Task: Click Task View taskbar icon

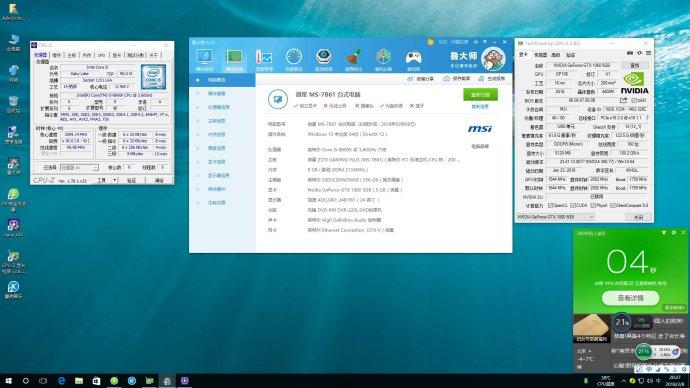Action: click(43, 381)
